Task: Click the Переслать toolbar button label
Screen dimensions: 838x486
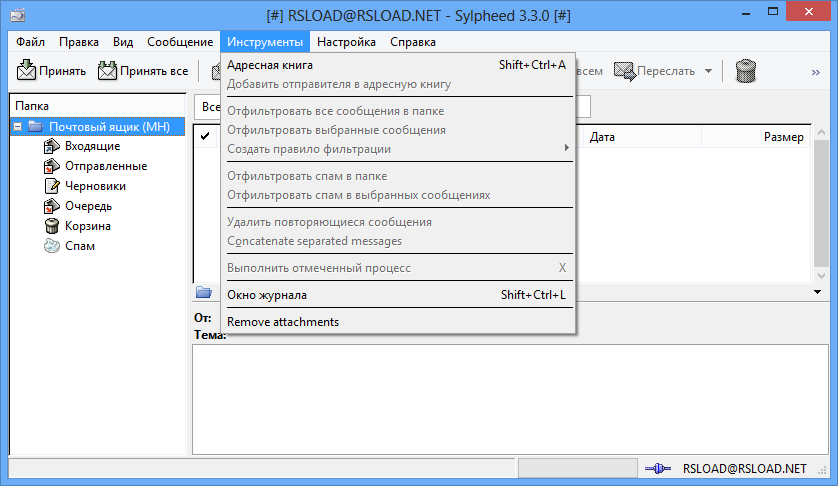Action: pos(666,71)
